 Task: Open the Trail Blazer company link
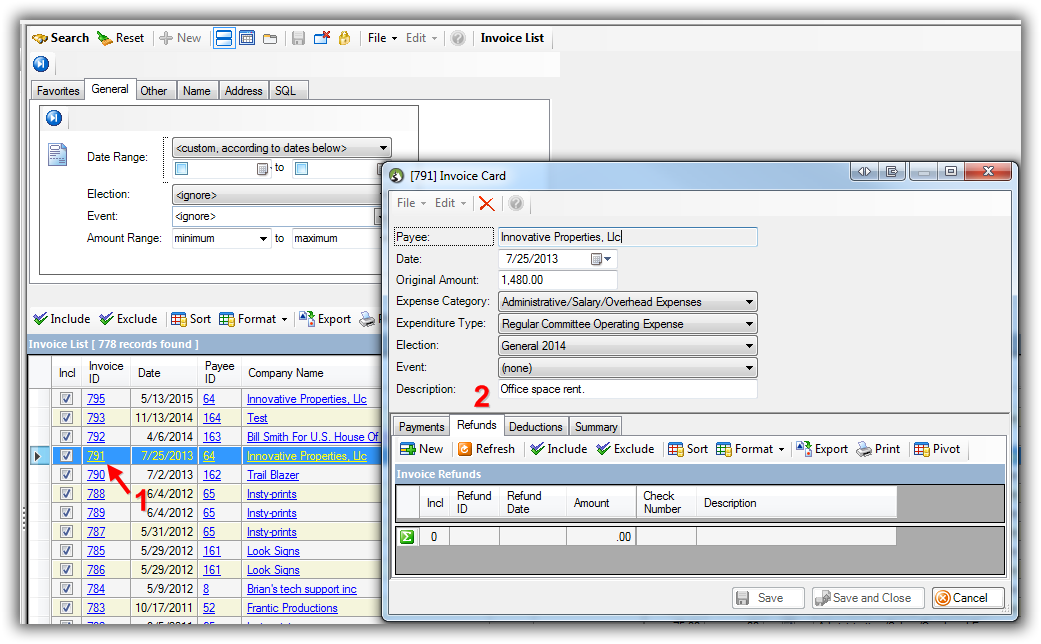coord(273,475)
